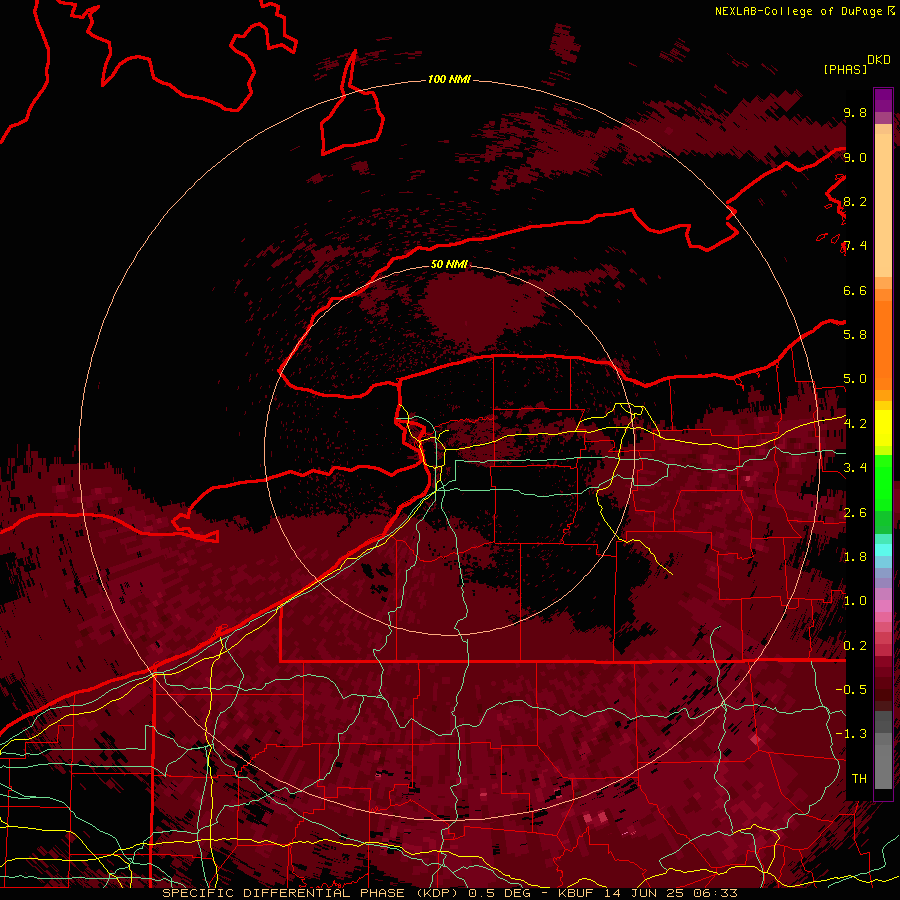900x900 pixels.
Task: Click the 8.2 value on color scale
Action: [x=855, y=201]
